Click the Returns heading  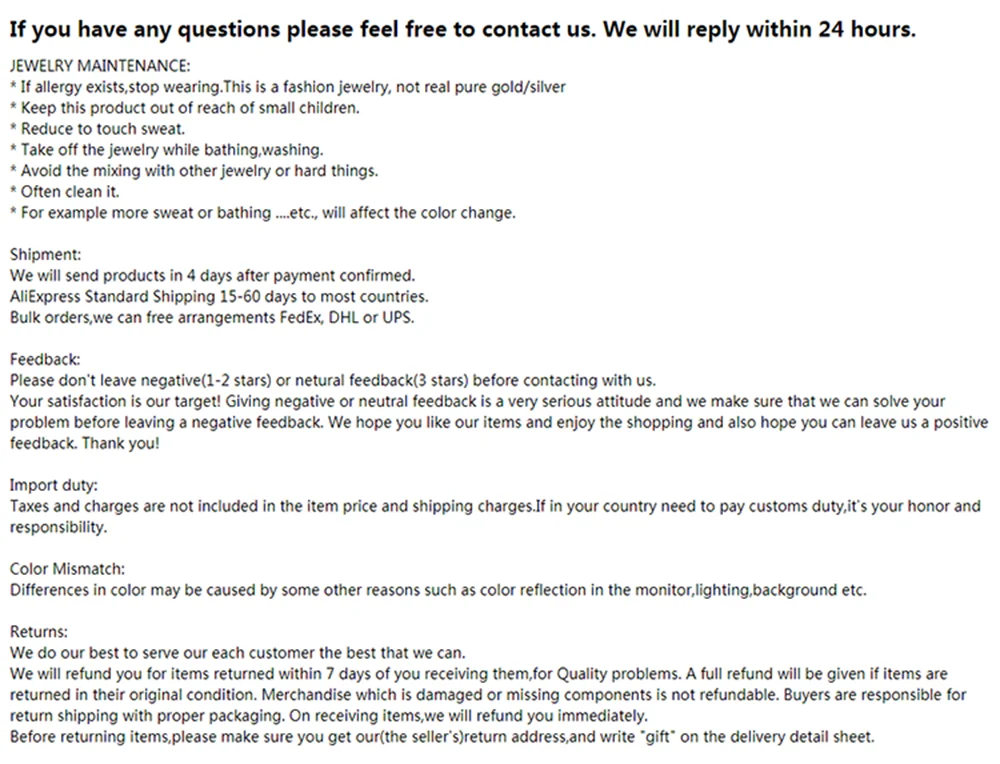(39, 632)
